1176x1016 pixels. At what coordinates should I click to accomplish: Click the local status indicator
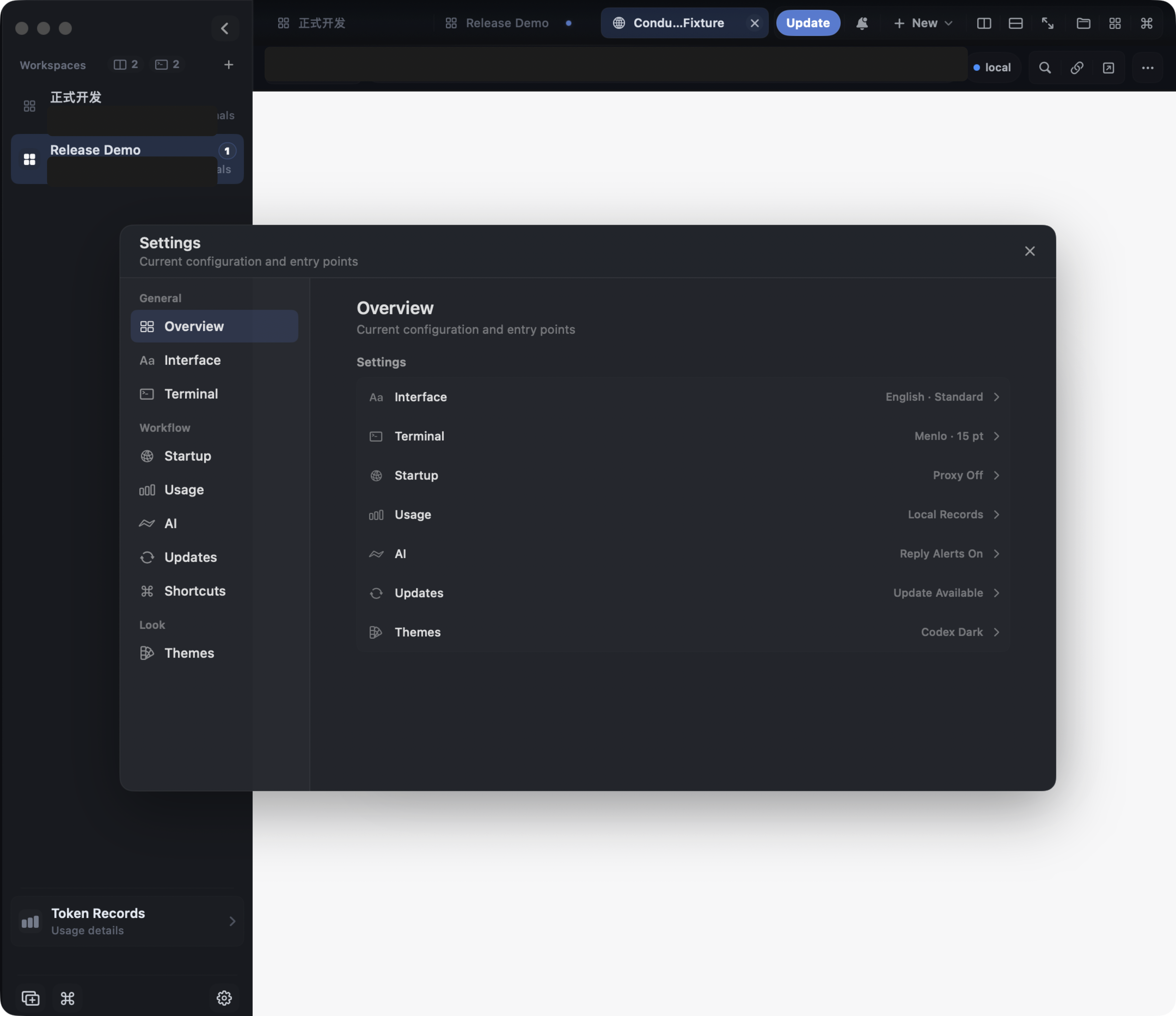[x=993, y=68]
